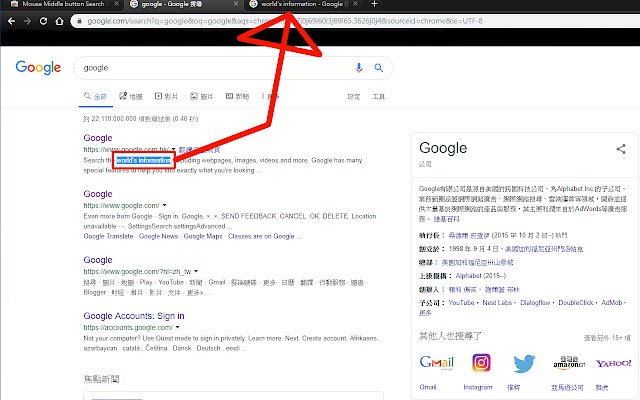Open the 'Gmail' text link under logo
The width and height of the screenshot is (640, 400).
tap(428, 387)
